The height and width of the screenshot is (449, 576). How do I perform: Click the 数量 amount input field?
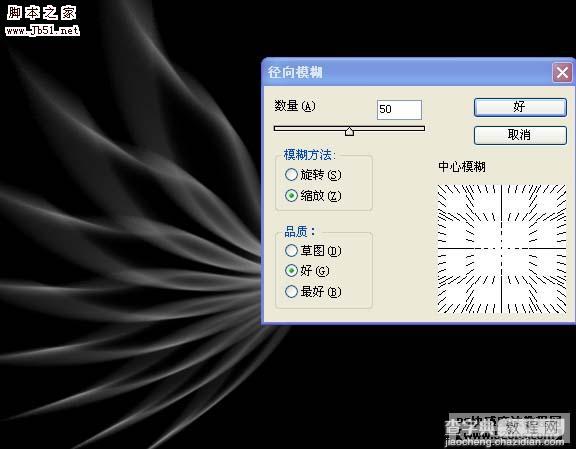tap(399, 109)
